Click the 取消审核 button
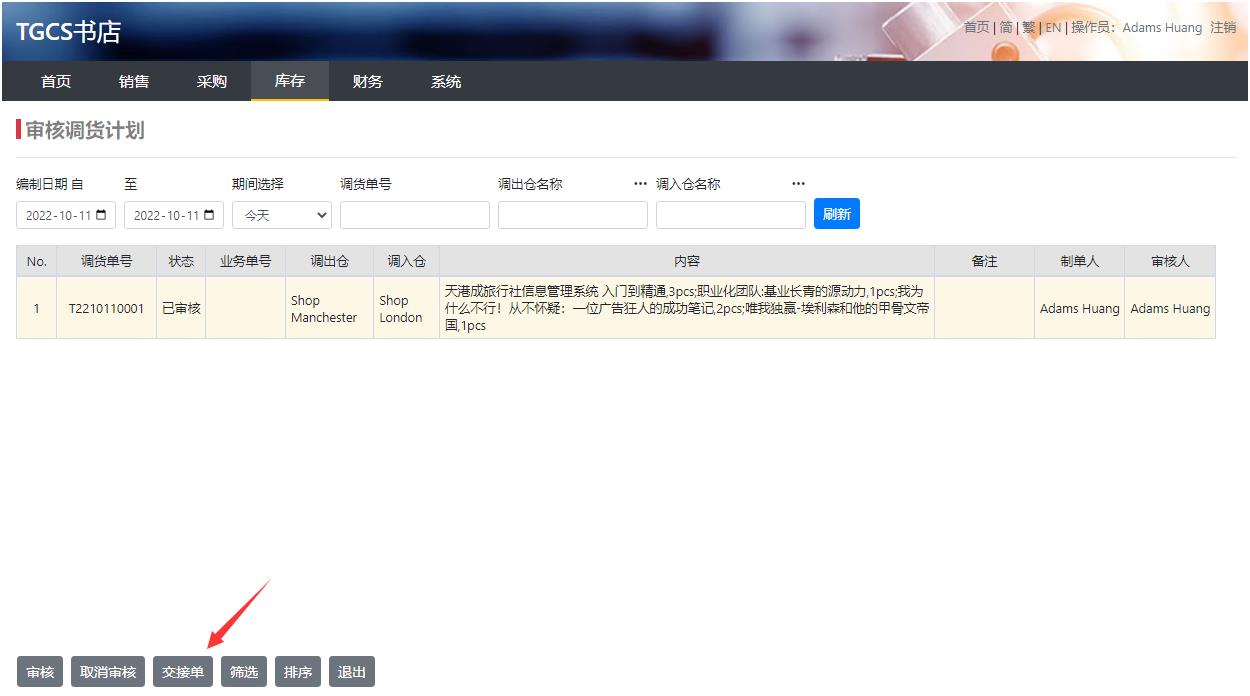The width and height of the screenshot is (1250, 696). point(108,672)
